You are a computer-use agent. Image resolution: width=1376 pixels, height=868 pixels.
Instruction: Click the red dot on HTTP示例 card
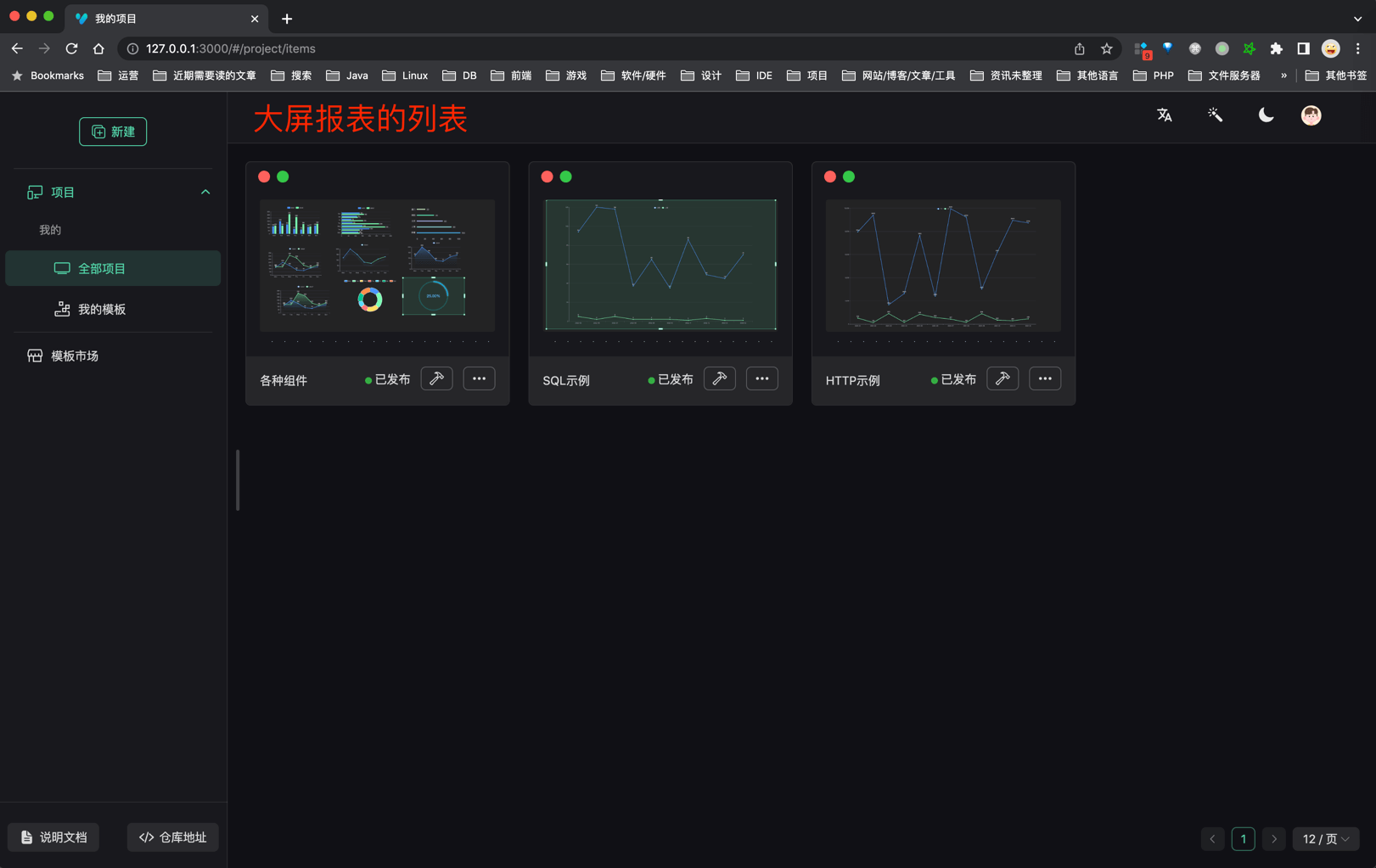pos(829,176)
